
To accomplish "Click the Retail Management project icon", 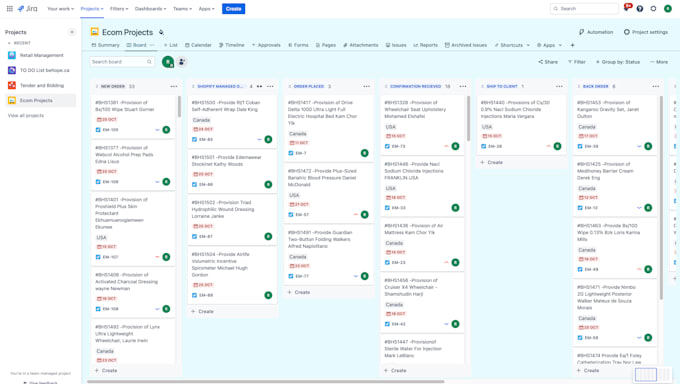I will 12,55.
